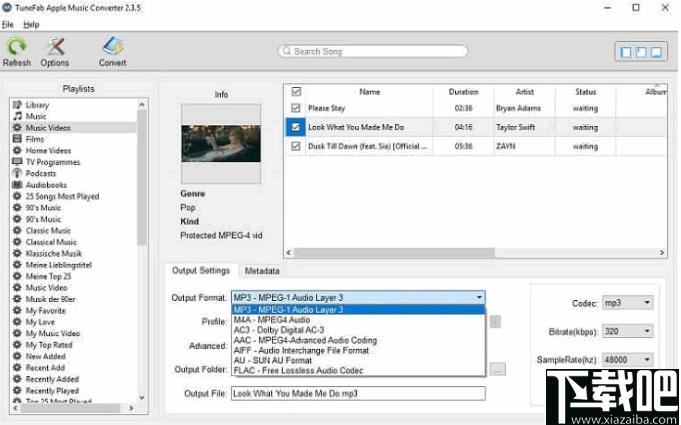The image size is (681, 425).
Task: Click gear icon beside My Love
Action: click(x=17, y=322)
